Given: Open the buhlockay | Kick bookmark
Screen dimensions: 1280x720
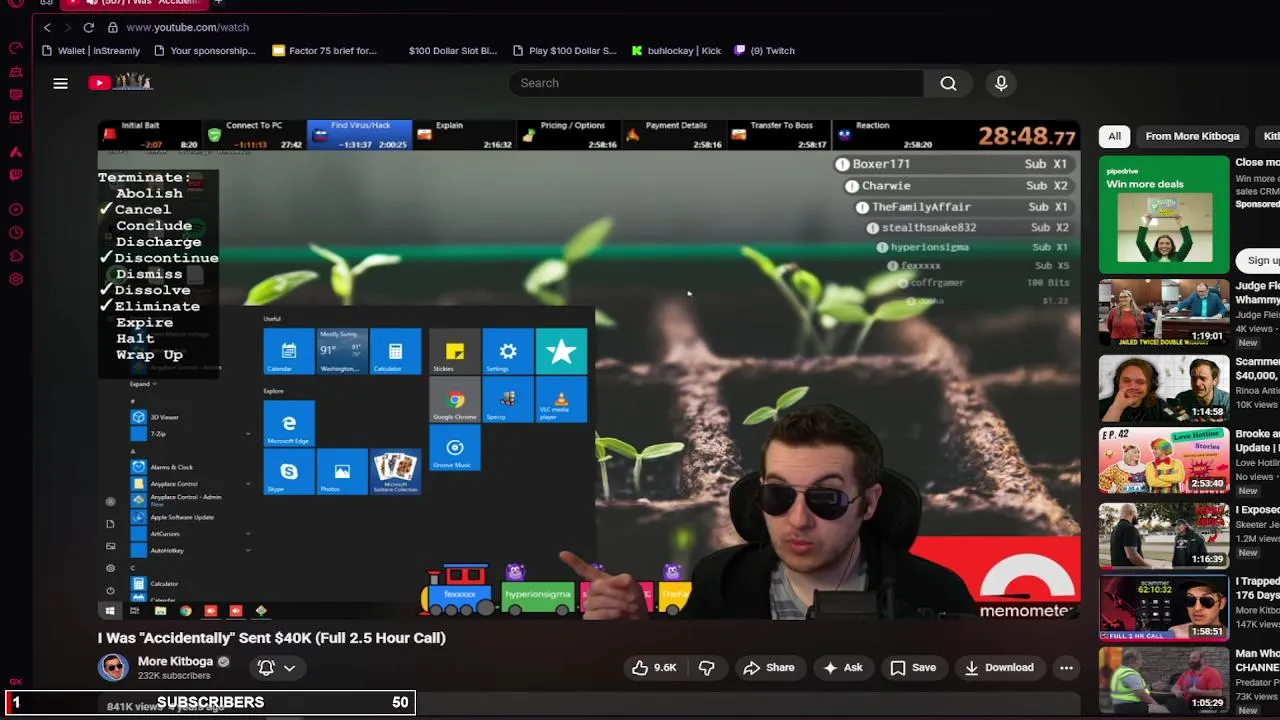Looking at the screenshot, I should pyautogui.click(x=676, y=51).
